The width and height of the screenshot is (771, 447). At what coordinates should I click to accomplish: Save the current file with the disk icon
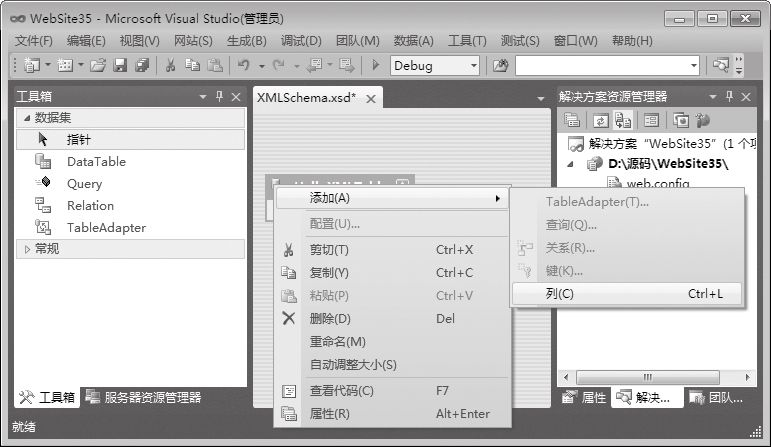(x=120, y=65)
